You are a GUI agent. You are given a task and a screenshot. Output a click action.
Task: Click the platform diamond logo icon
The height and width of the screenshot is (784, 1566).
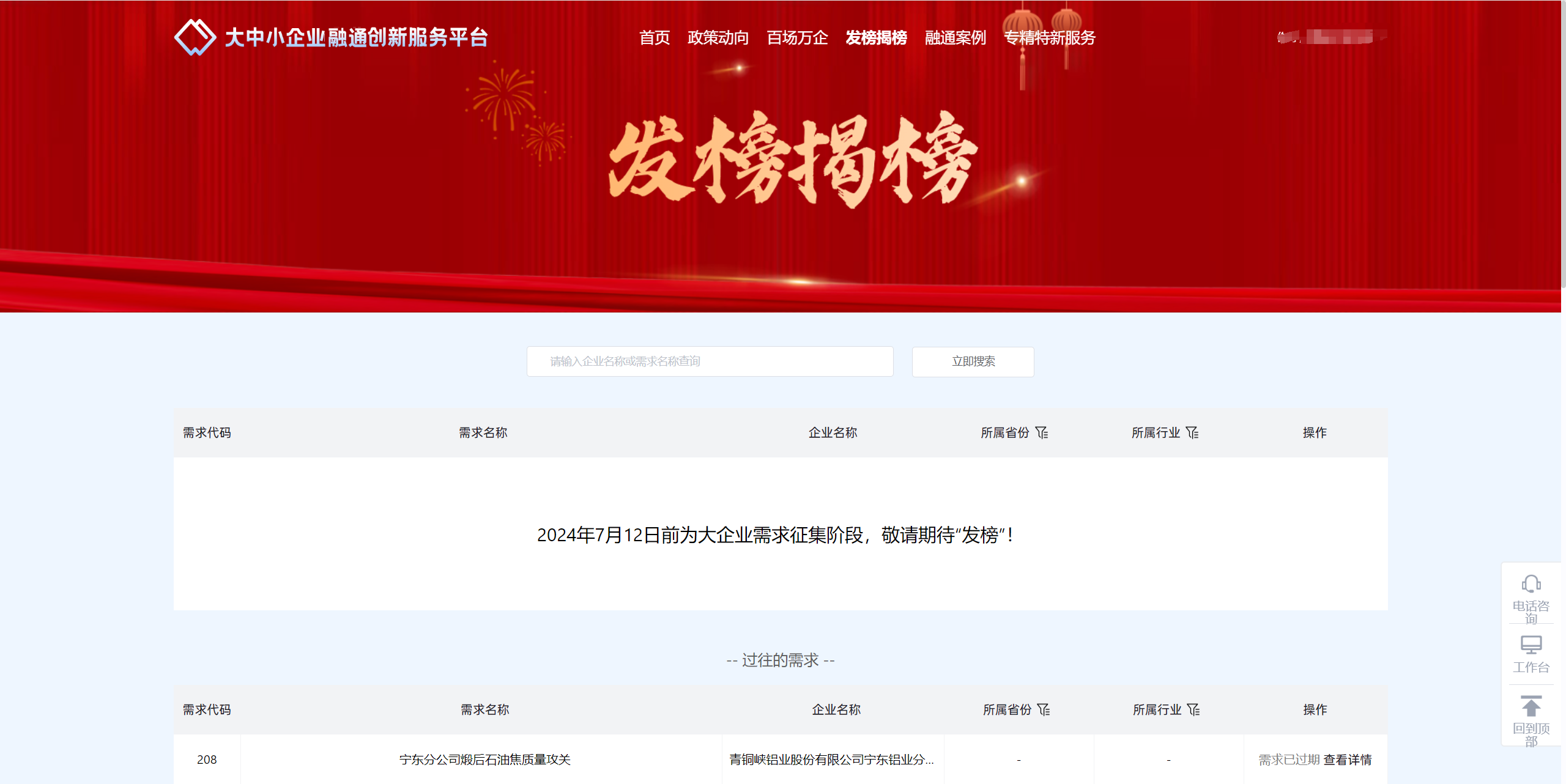[x=195, y=37]
